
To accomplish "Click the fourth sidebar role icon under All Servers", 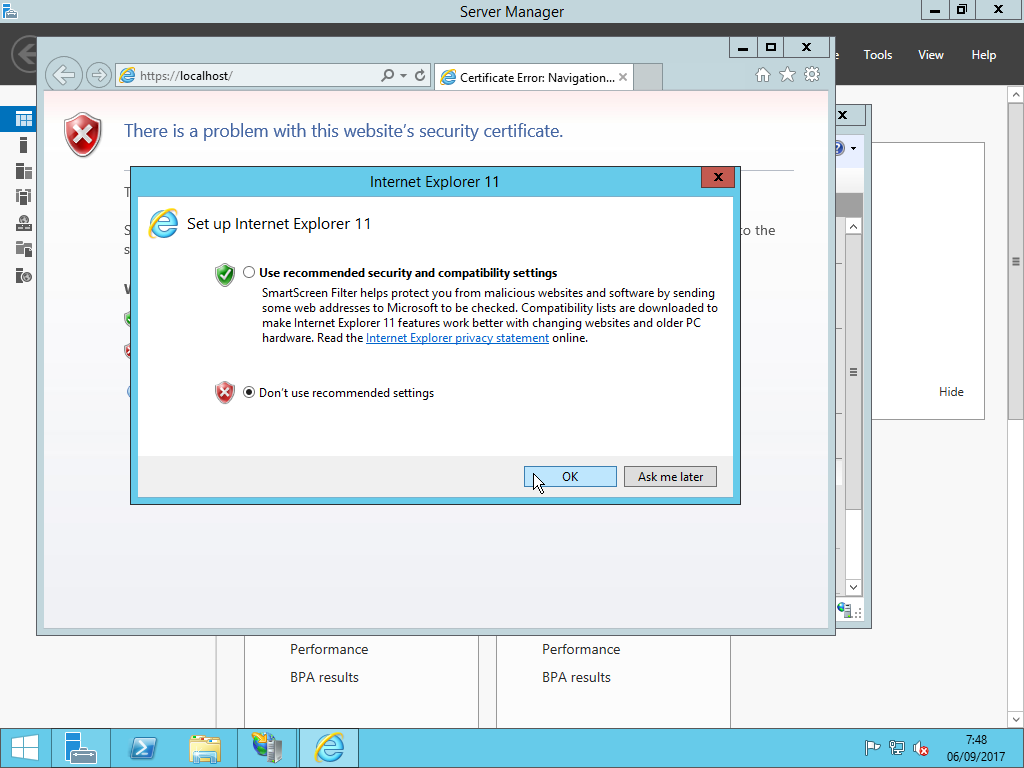I will pyautogui.click(x=24, y=197).
